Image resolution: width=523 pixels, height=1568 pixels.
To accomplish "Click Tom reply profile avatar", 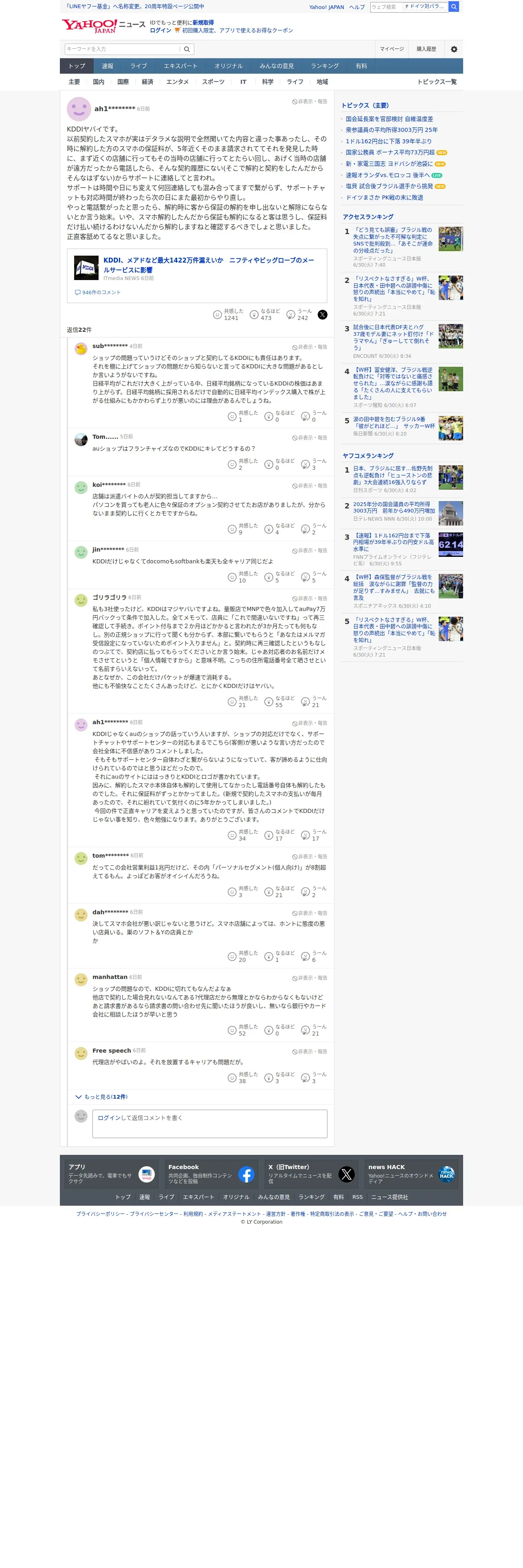I will tap(81, 440).
